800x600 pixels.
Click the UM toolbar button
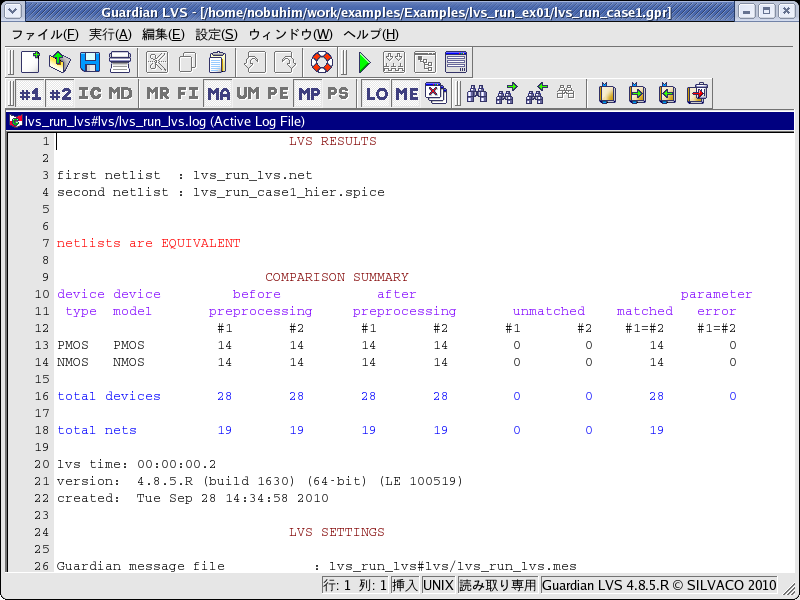[x=248, y=93]
